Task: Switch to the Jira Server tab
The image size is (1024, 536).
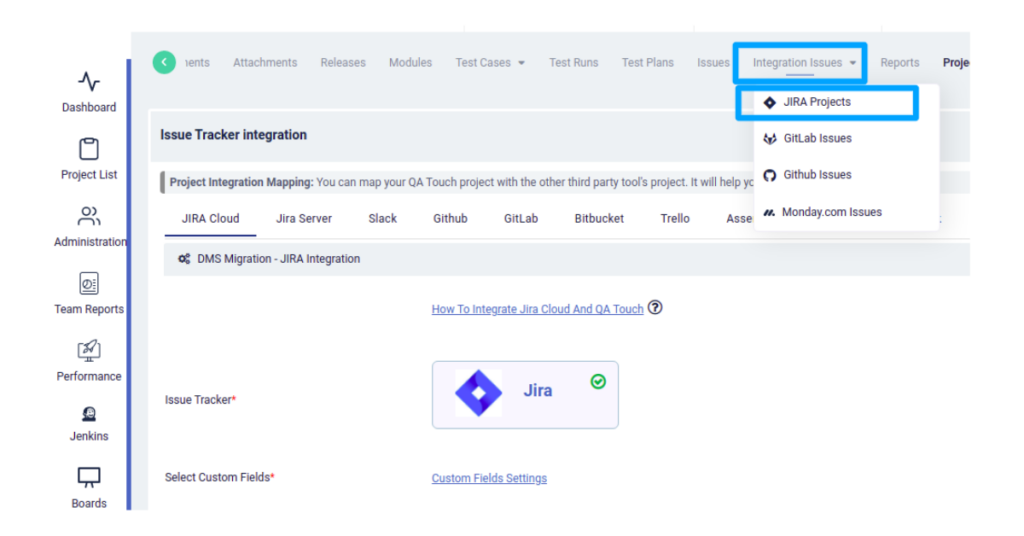Action: [x=304, y=218]
